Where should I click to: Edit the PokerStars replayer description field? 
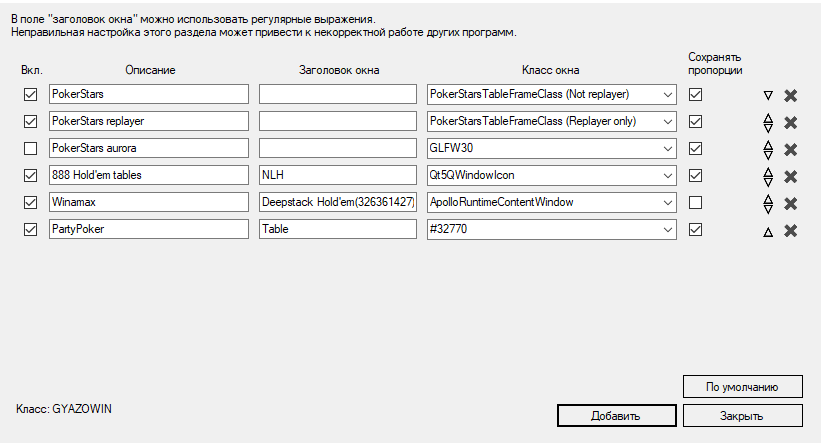tap(149, 121)
